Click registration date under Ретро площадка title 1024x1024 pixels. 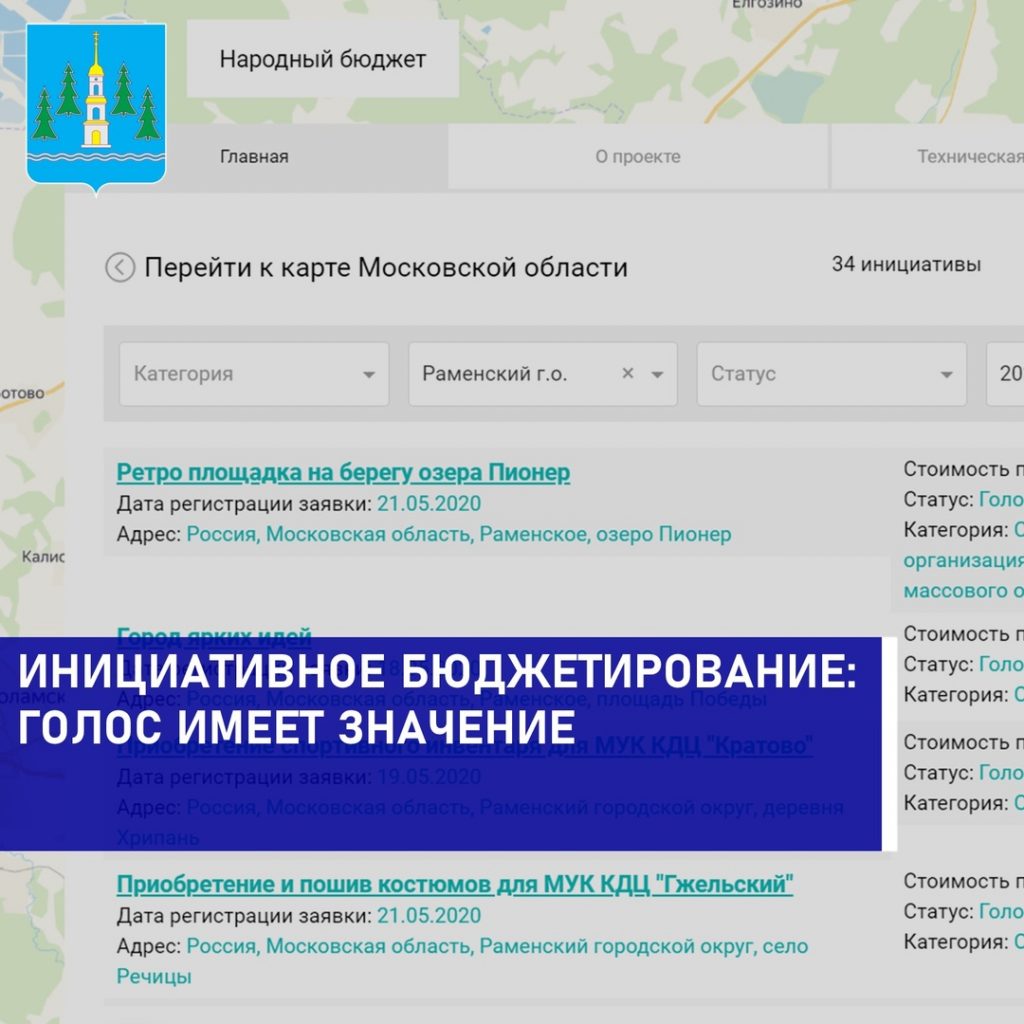429,503
